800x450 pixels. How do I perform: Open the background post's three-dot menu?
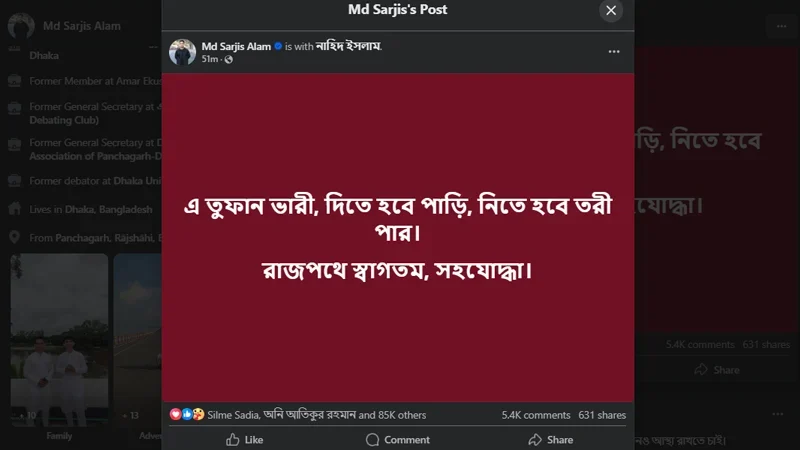click(x=781, y=26)
